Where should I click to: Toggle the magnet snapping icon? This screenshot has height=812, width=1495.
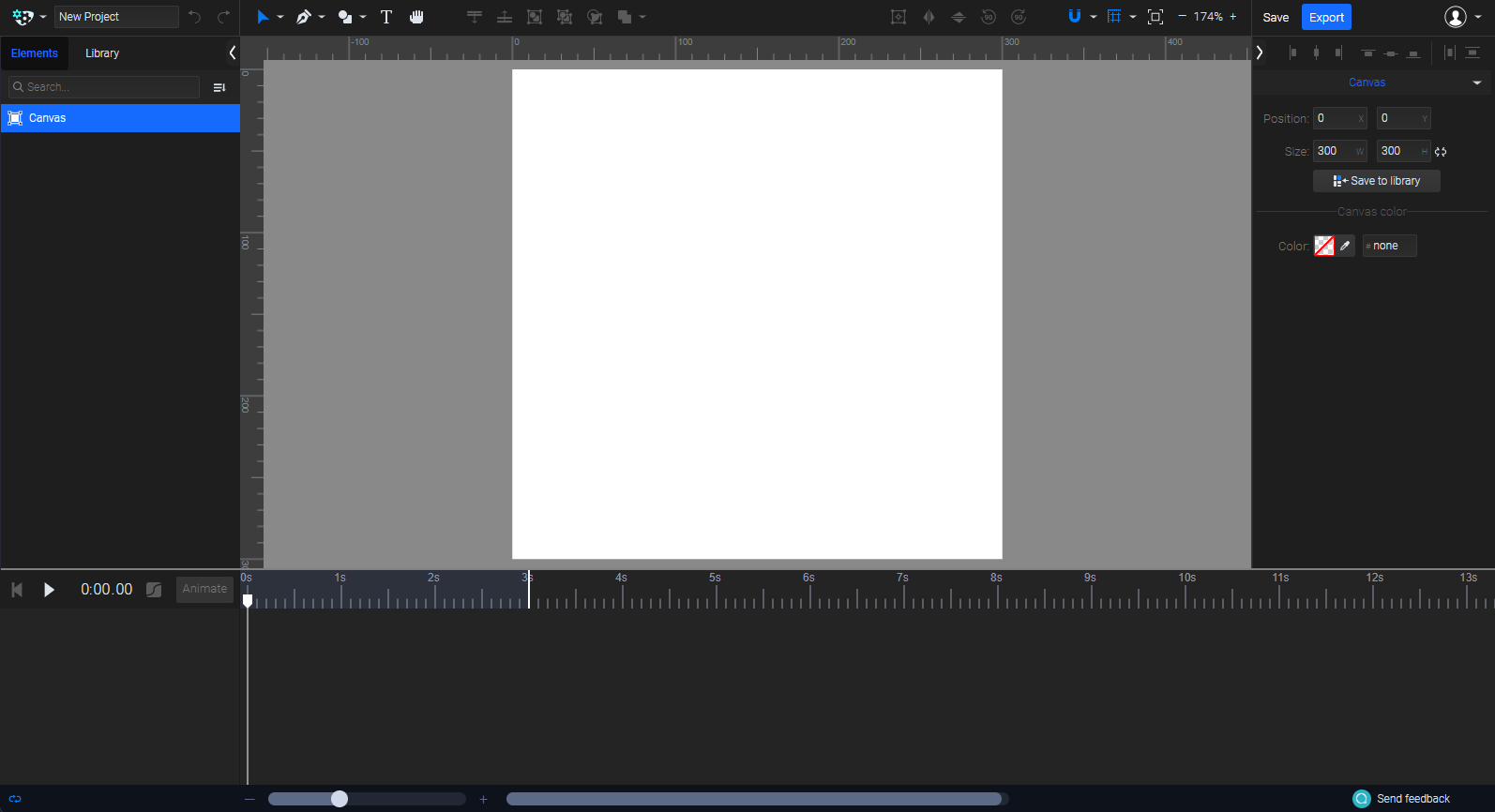point(1075,17)
